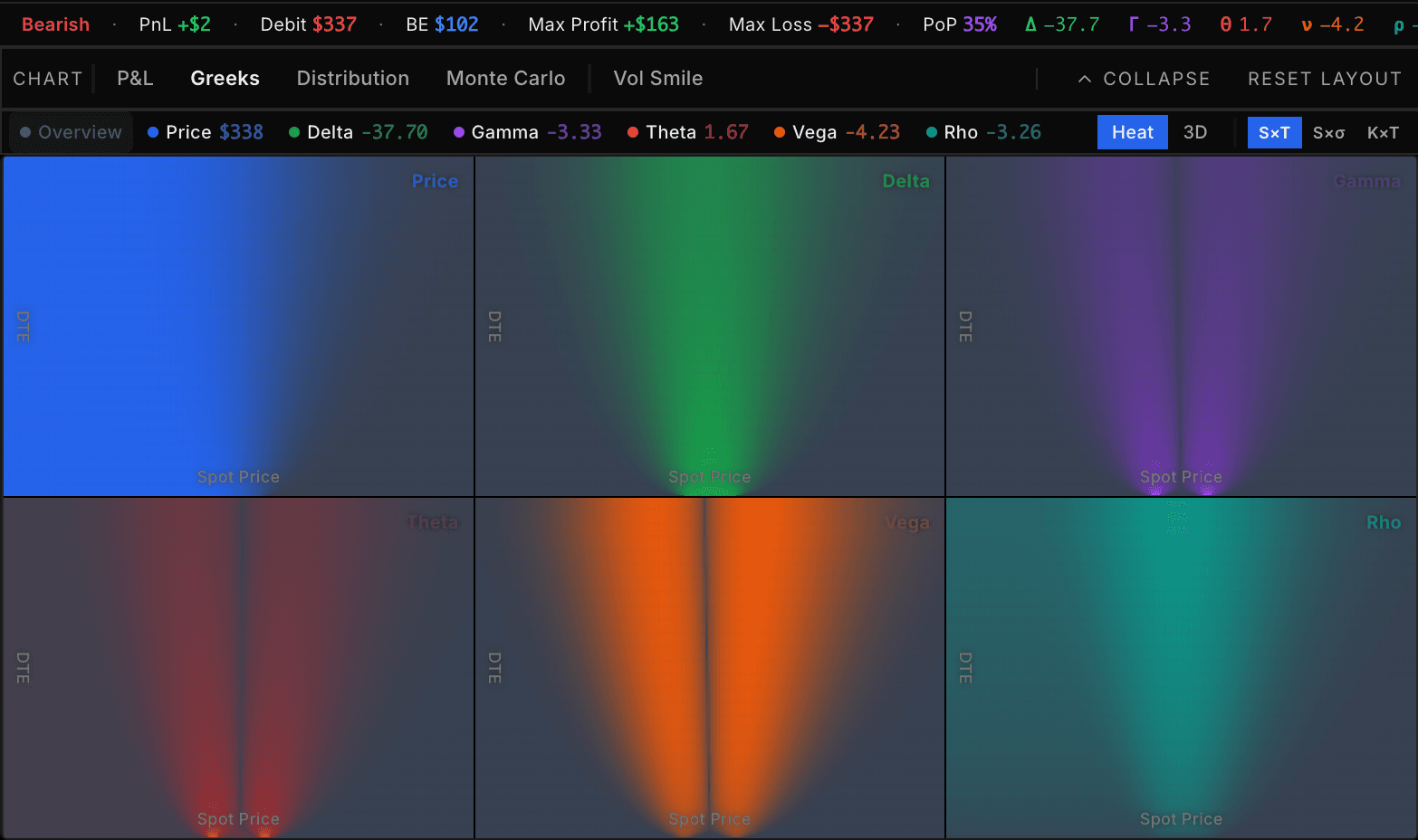Open the Vol Smile tab
This screenshot has width=1418, height=840.
click(657, 79)
